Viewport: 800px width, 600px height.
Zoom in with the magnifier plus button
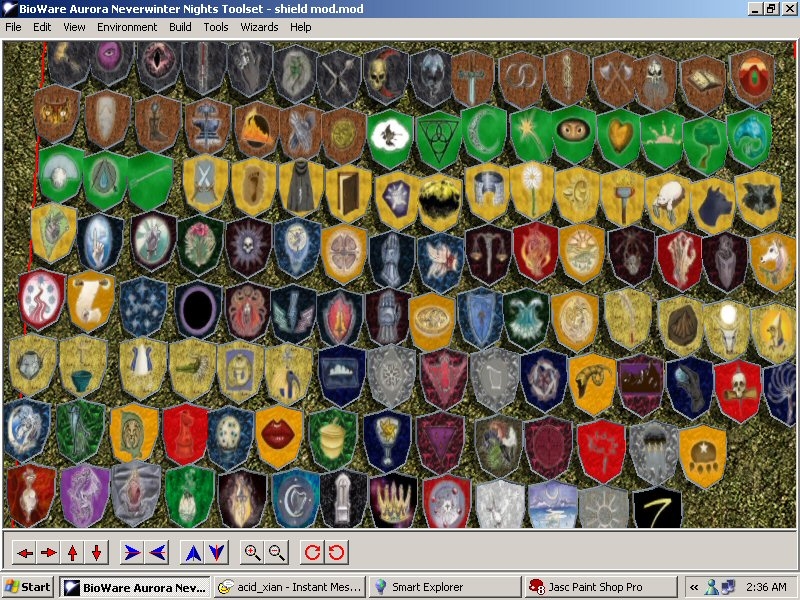point(253,552)
